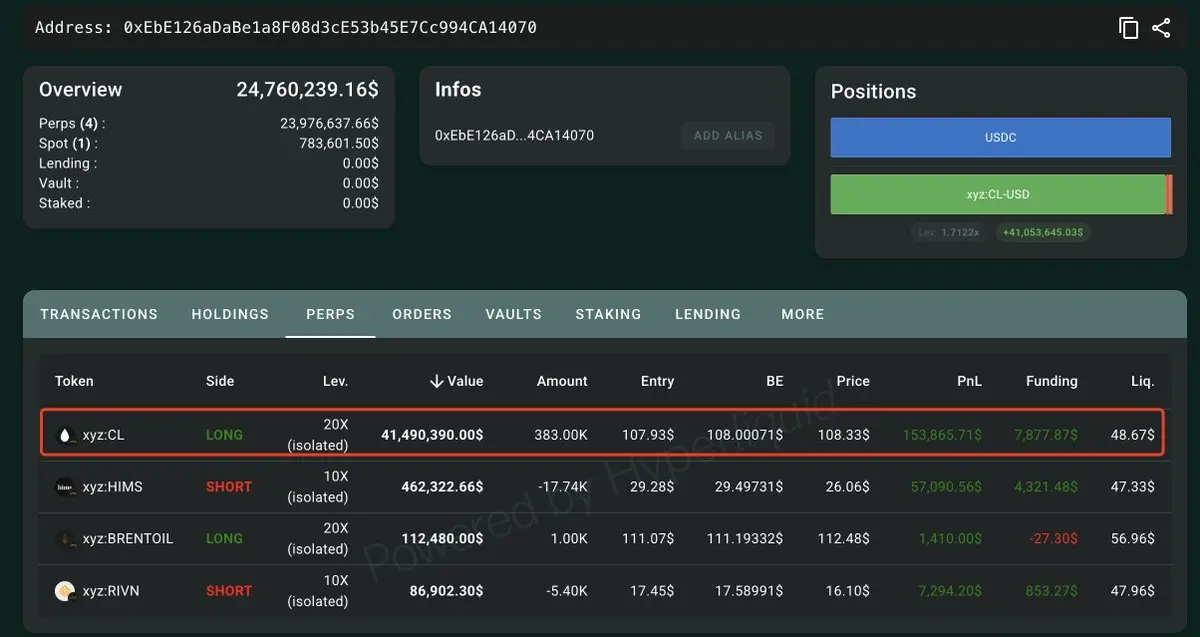This screenshot has height=637, width=1200.
Task: Go to the ORDERS tab
Action: (422, 314)
